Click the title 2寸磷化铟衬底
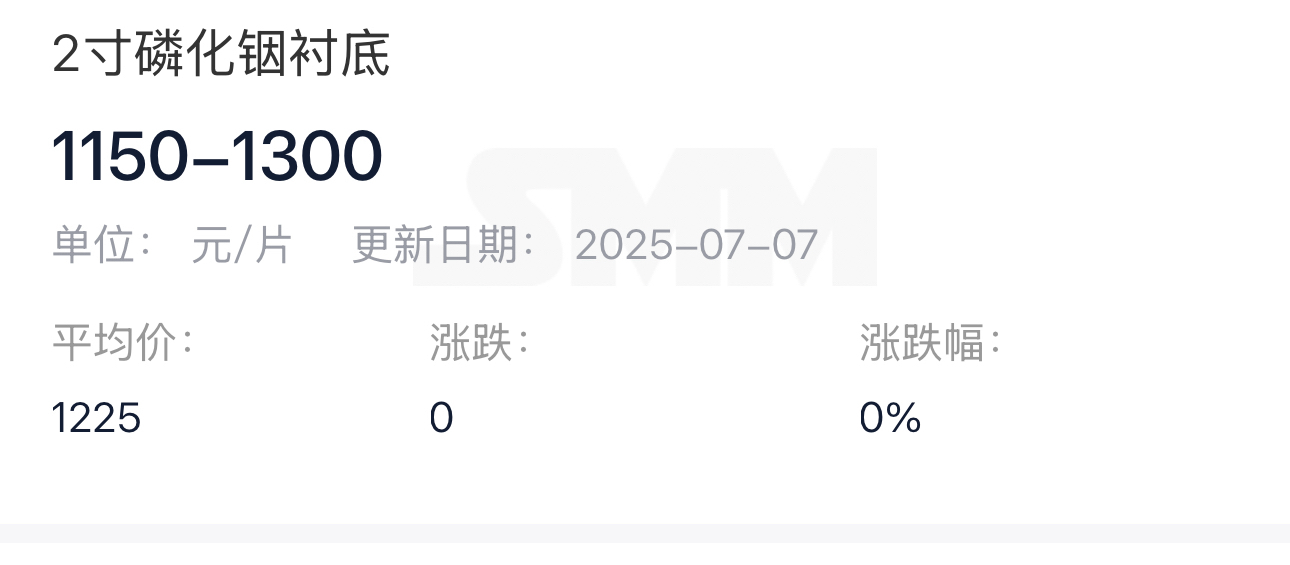This screenshot has height=565, width=1290. 221,54
